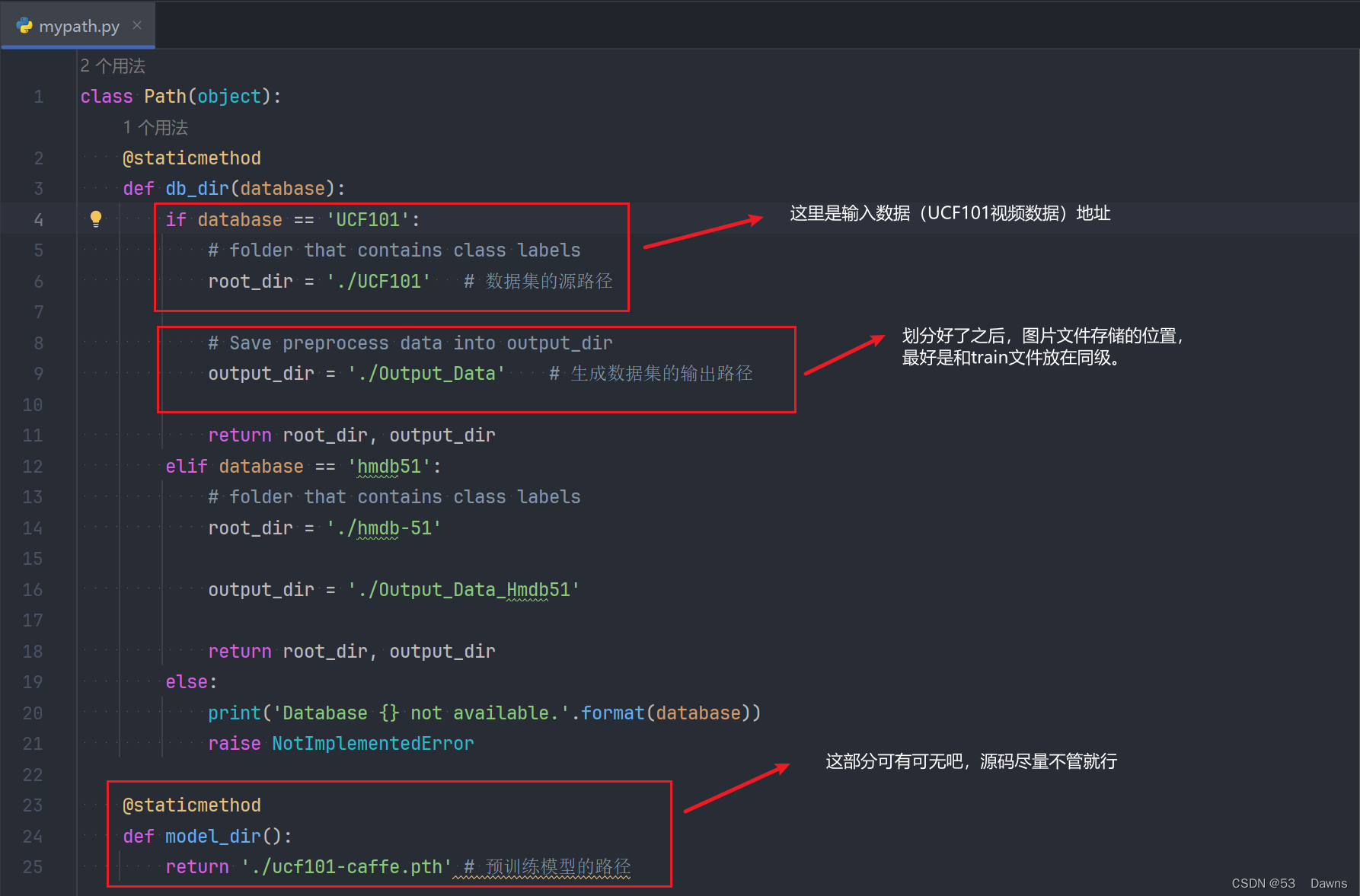Click the './ucf101-caffe.pth' model path string
This screenshot has width=1360, height=896.
344,866
